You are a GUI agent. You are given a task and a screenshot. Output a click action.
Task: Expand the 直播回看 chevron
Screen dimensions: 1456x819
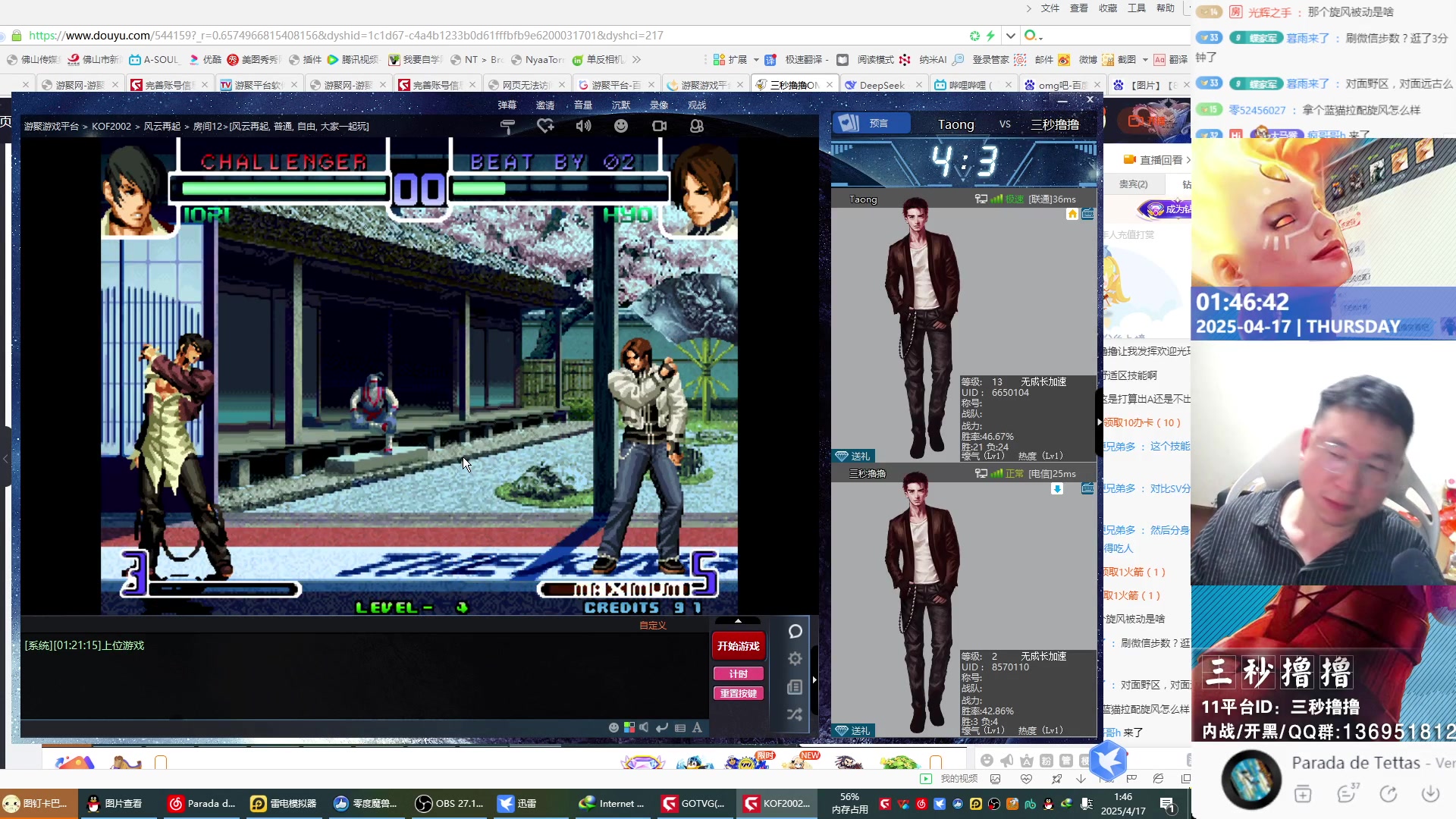(1188, 160)
